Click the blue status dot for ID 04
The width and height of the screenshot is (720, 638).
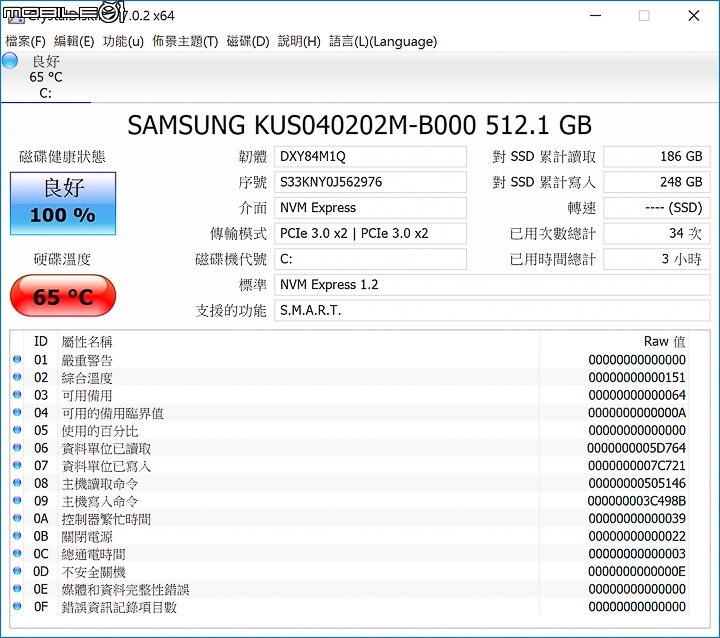click(x=17, y=412)
